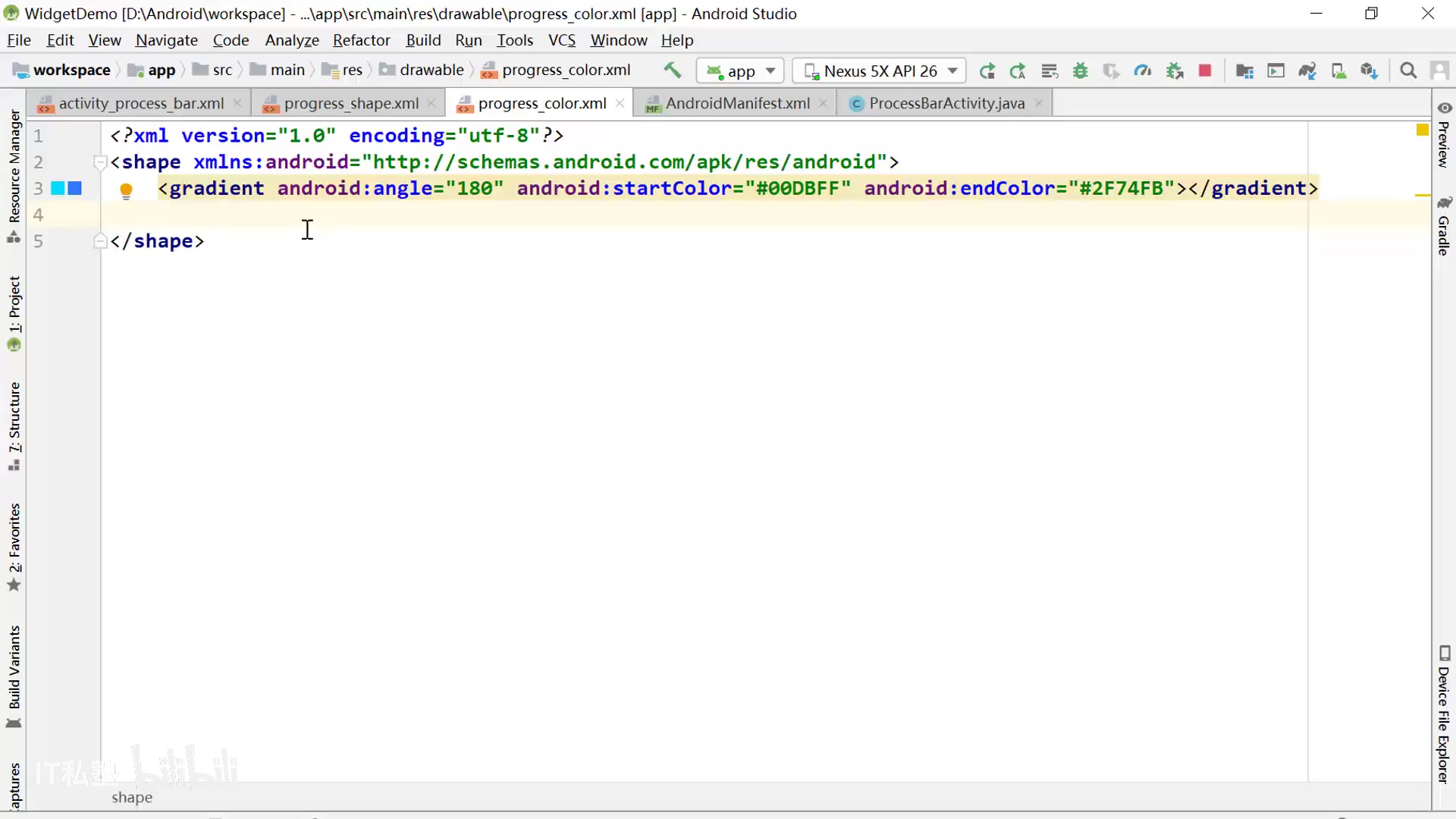Open the Resource Manager side panel
1456x819 pixels.
[14, 167]
